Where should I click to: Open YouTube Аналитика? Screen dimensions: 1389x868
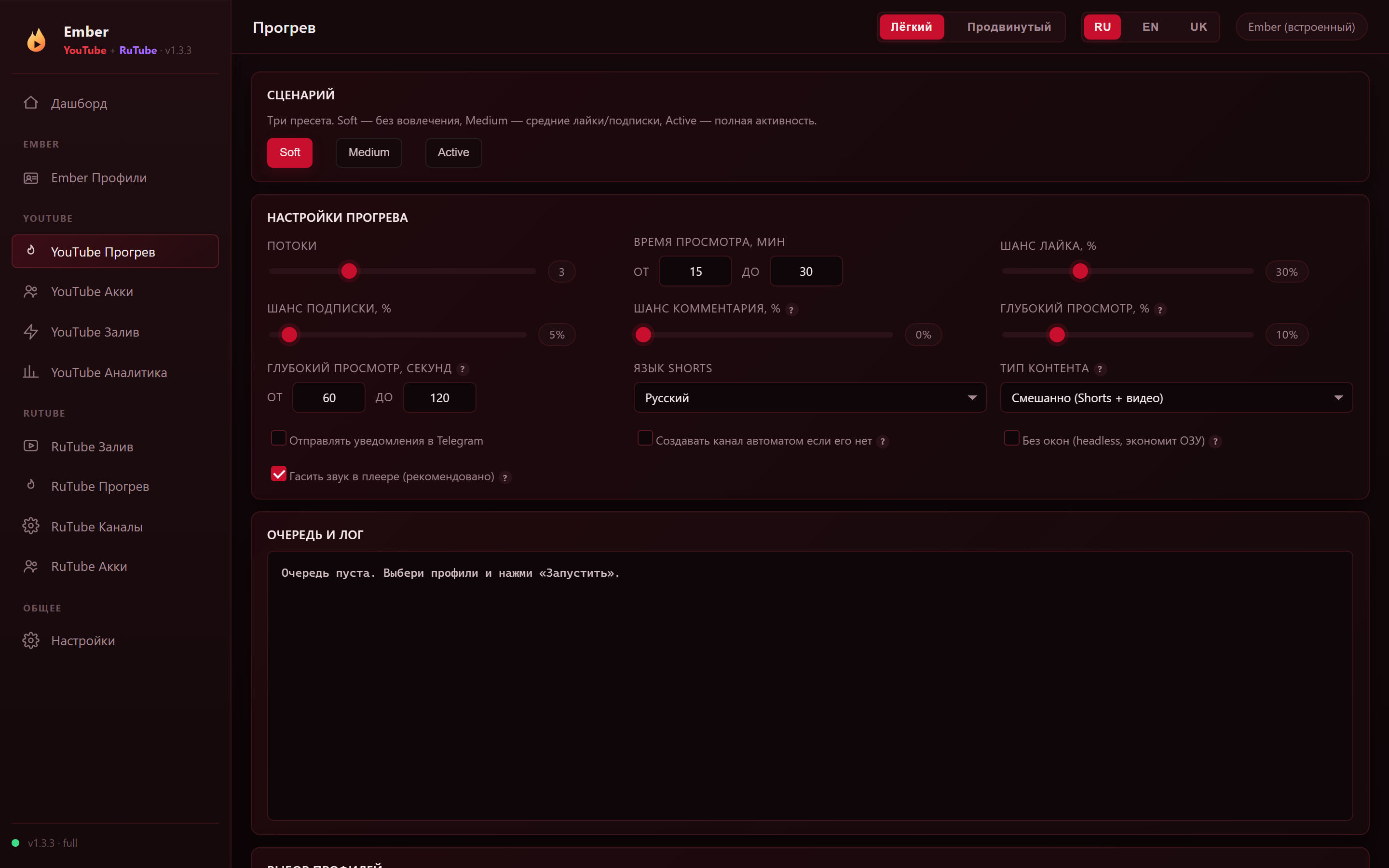(115, 373)
